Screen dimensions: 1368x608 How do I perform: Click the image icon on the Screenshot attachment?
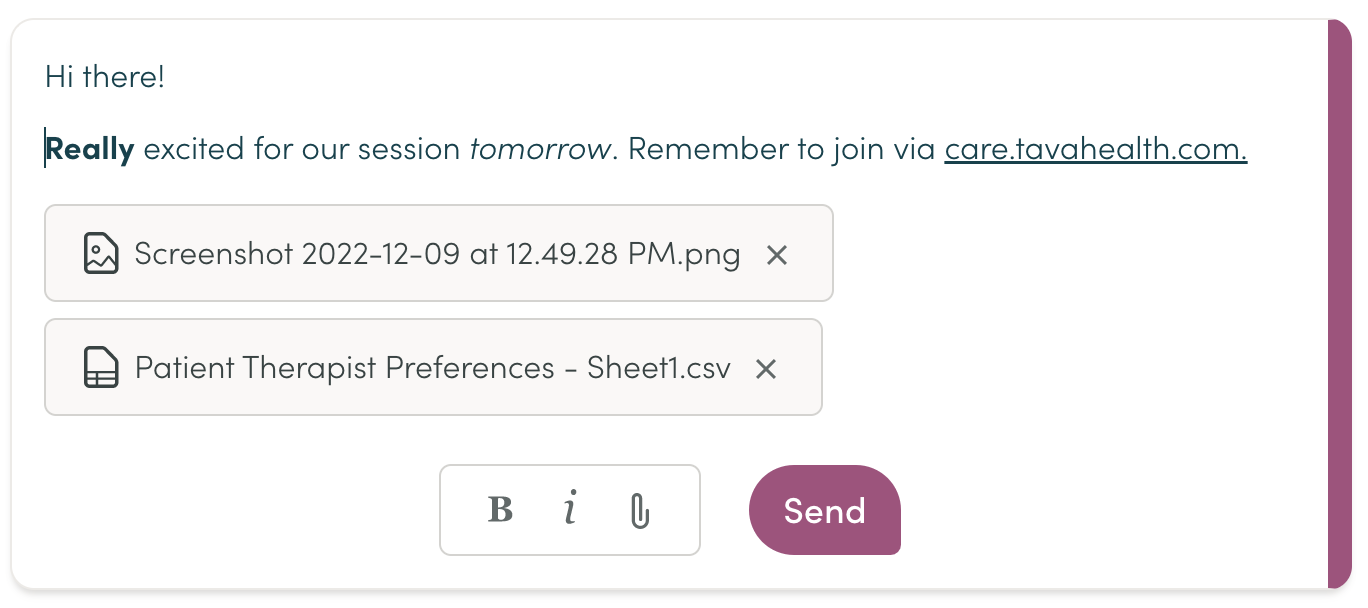click(x=101, y=253)
